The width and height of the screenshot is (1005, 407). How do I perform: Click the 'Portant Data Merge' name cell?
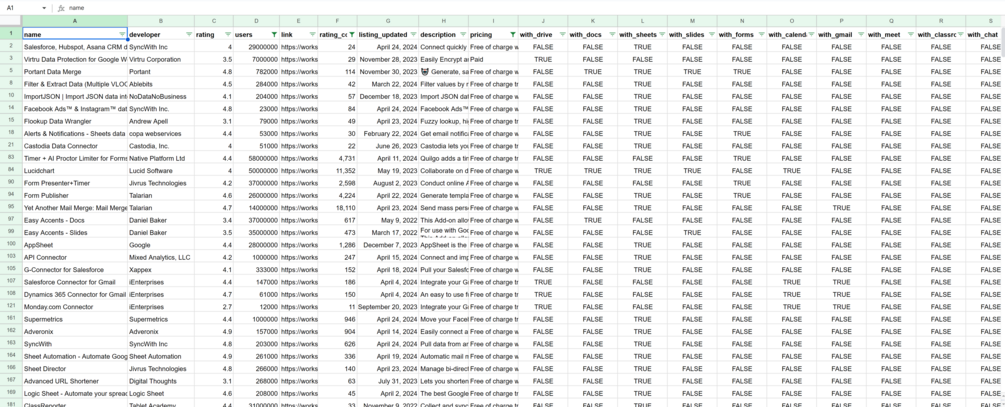click(75, 72)
